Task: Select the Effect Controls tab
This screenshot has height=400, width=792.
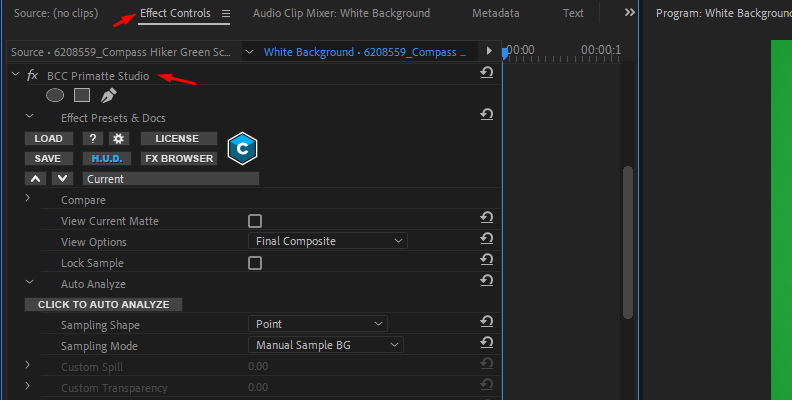Action: click(x=175, y=13)
